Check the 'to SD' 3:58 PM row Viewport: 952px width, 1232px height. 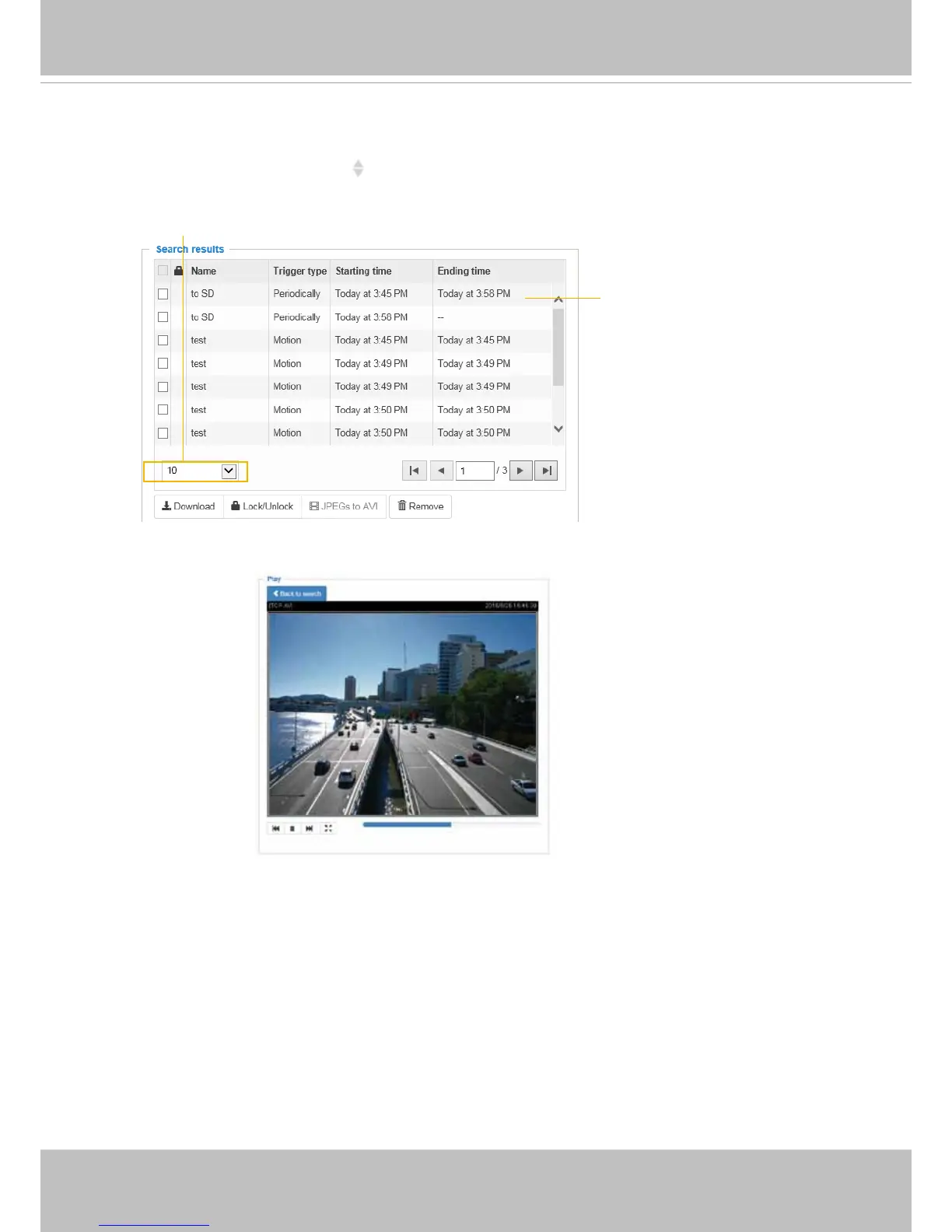(x=163, y=317)
